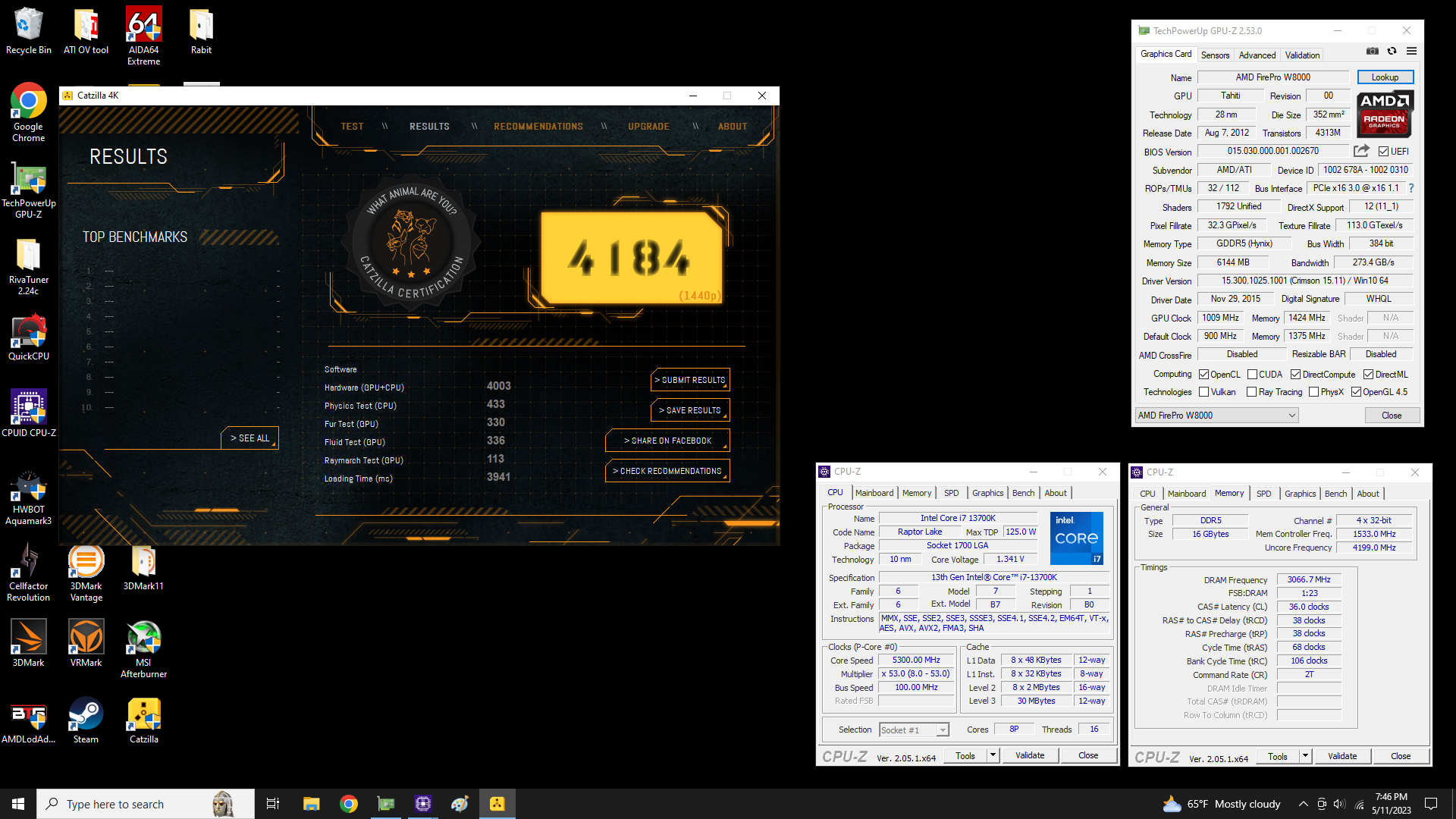Open GPU-Z Sensors tab
Viewport: 1456px width, 819px height.
click(1215, 55)
